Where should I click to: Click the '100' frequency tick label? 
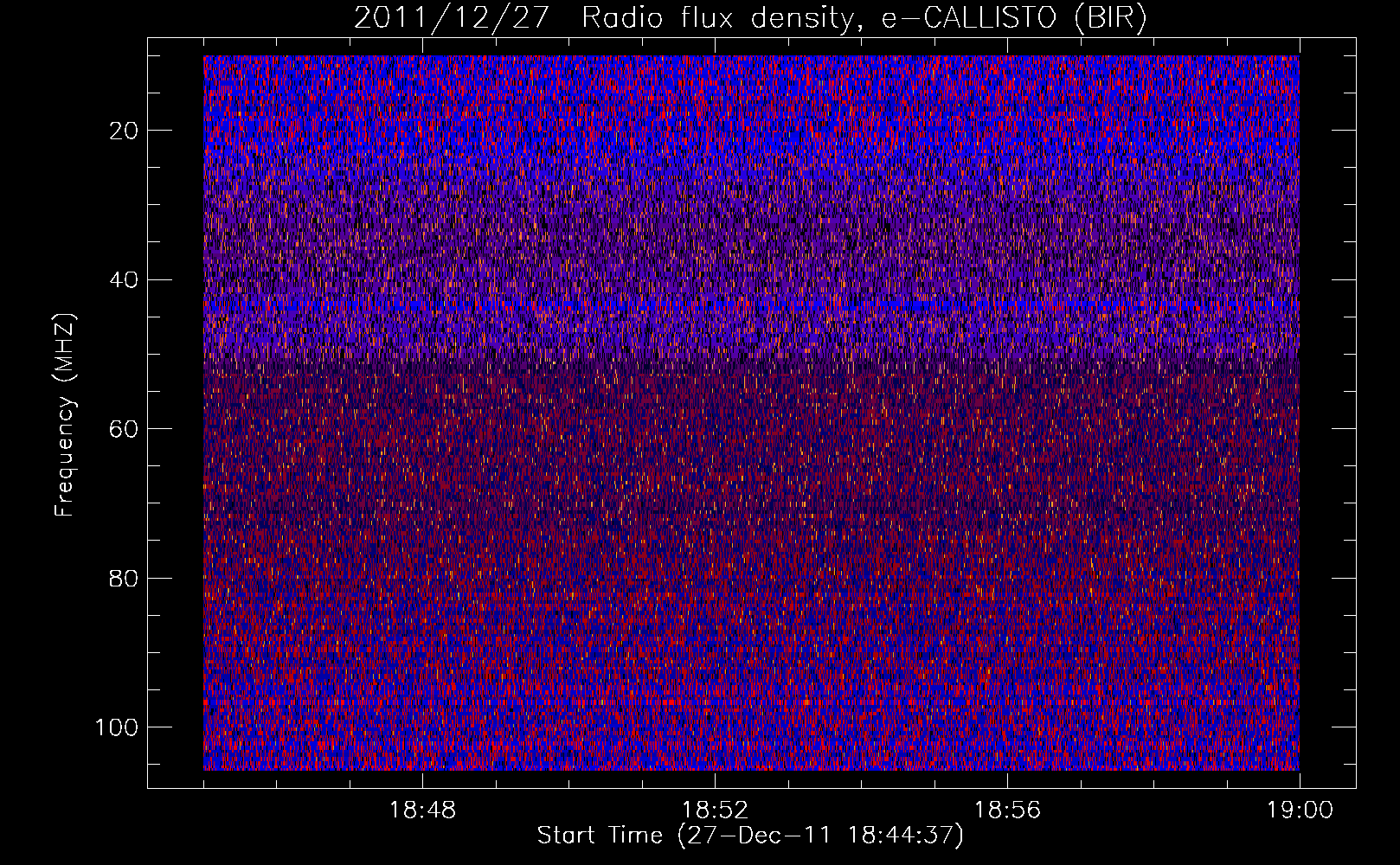117,727
